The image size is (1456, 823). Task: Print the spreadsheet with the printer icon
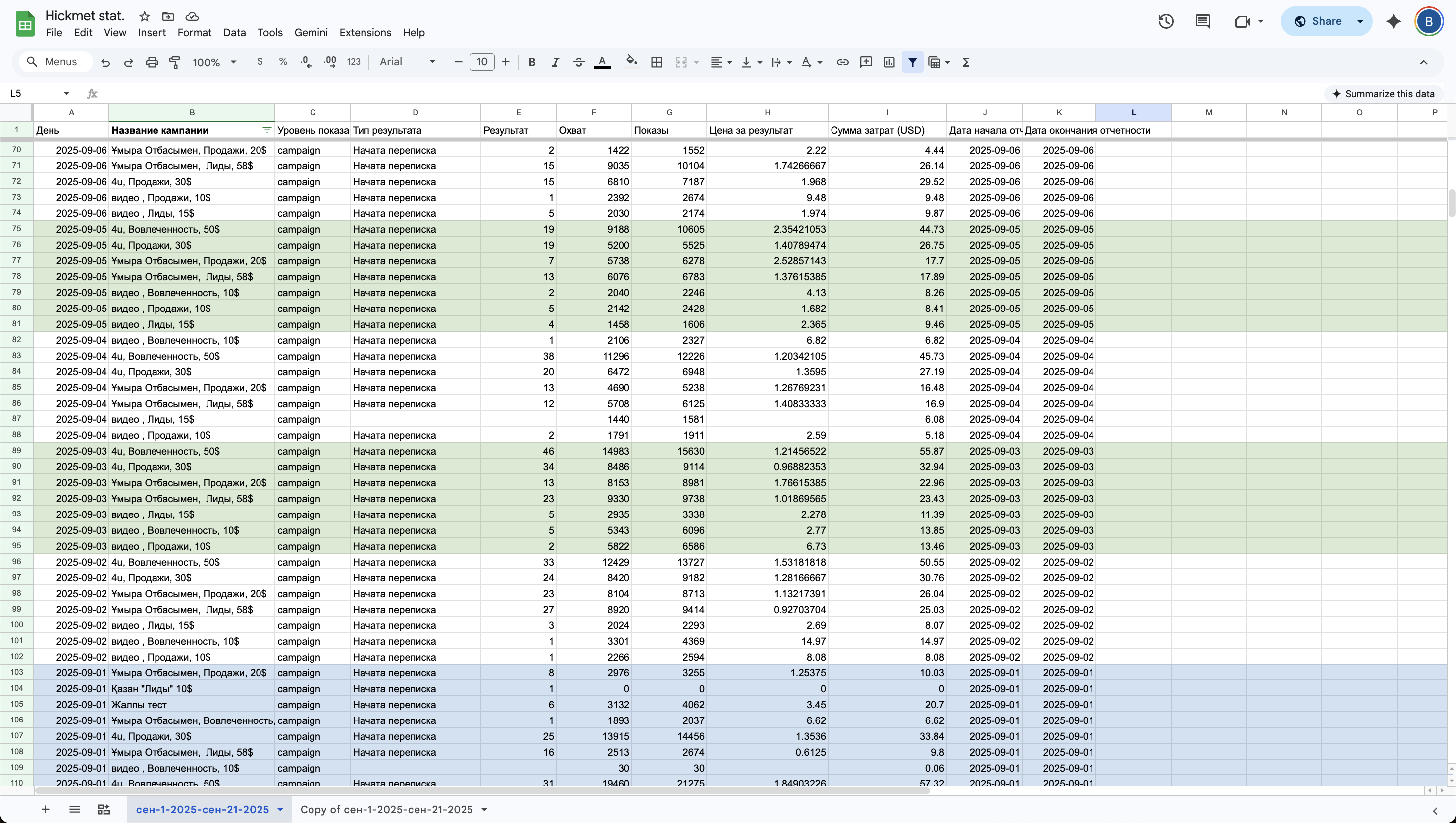click(152, 62)
